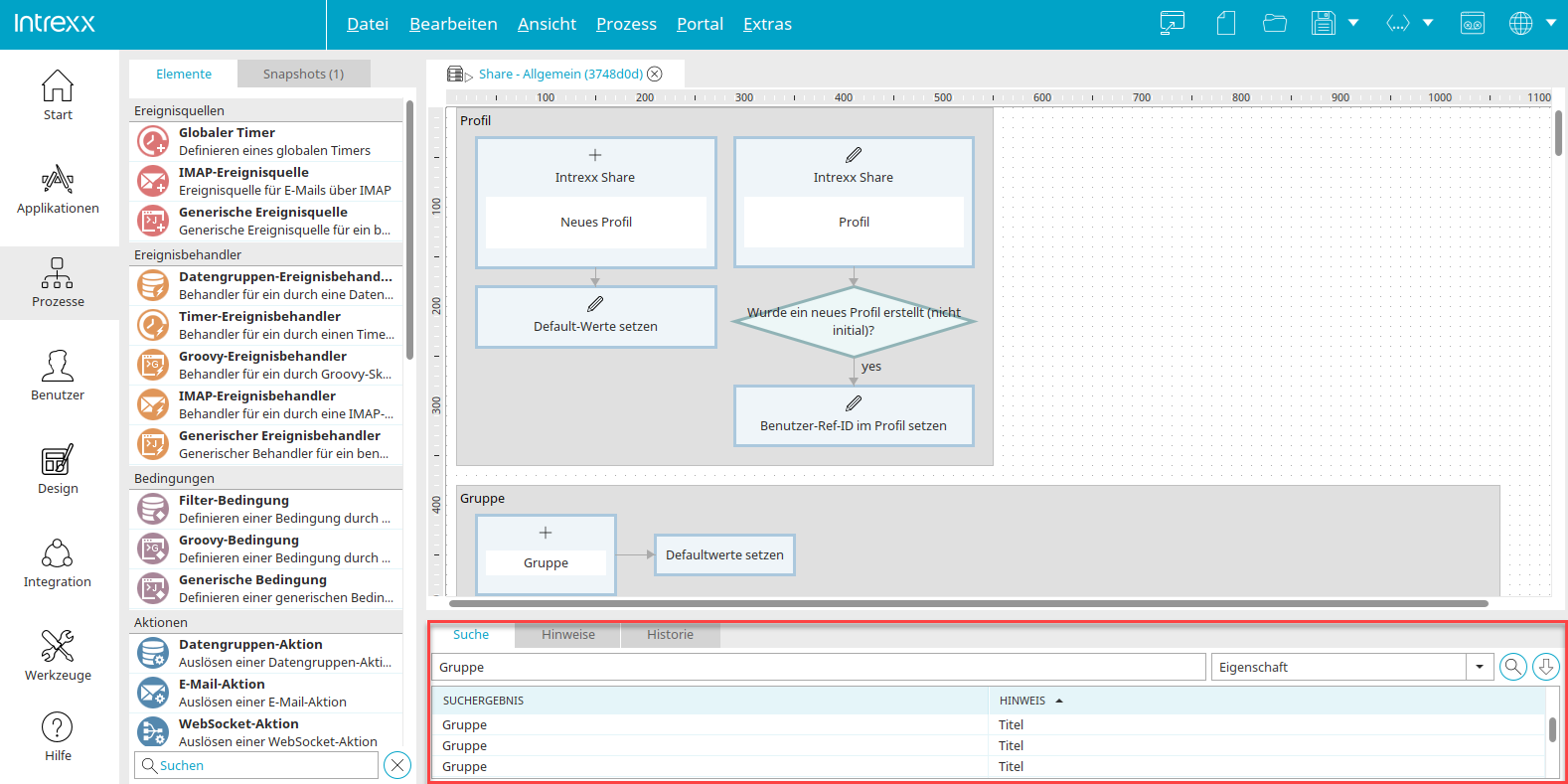
Task: Open the save options dropdown arrow
Action: click(x=1353, y=23)
